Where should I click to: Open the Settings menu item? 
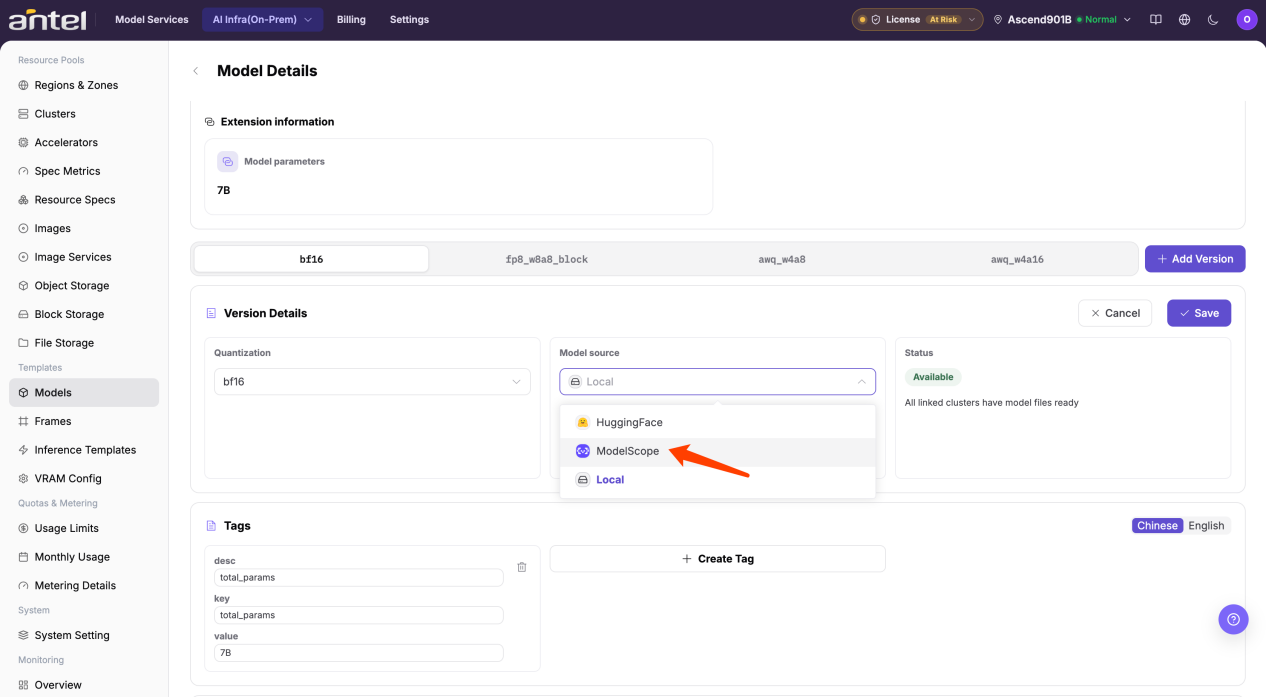409,19
